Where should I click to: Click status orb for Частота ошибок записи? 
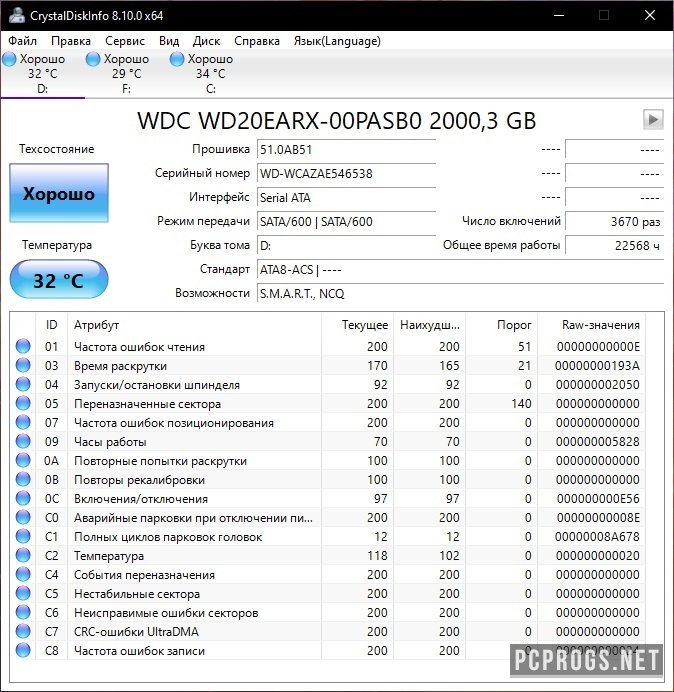(23, 650)
